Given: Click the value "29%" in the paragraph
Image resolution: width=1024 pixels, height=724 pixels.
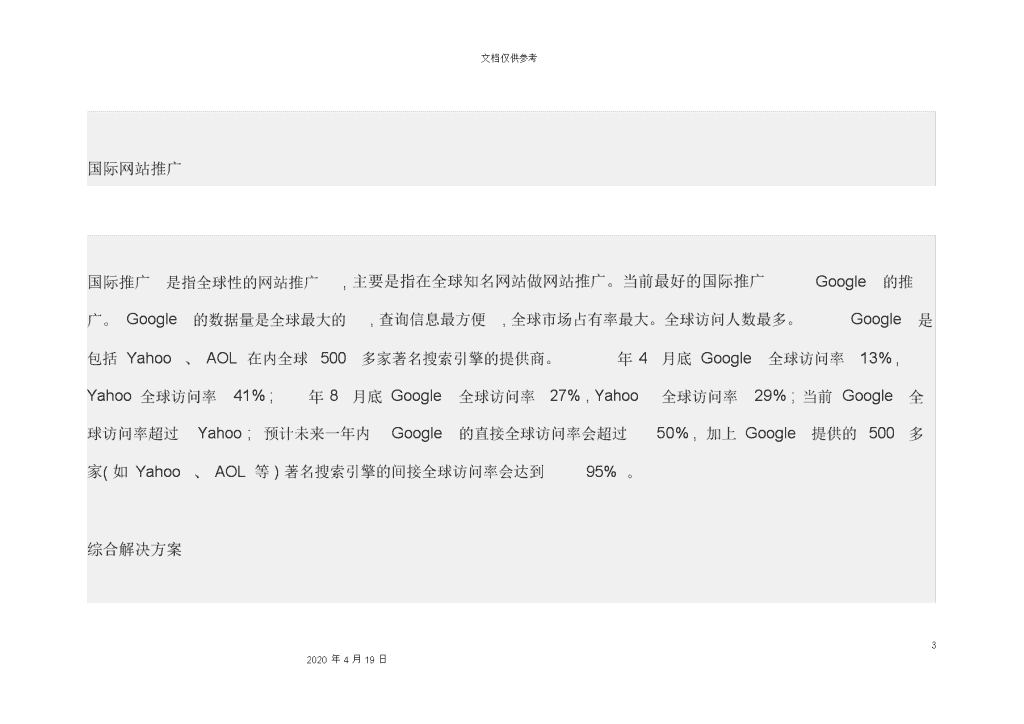Looking at the screenshot, I should (770, 396).
